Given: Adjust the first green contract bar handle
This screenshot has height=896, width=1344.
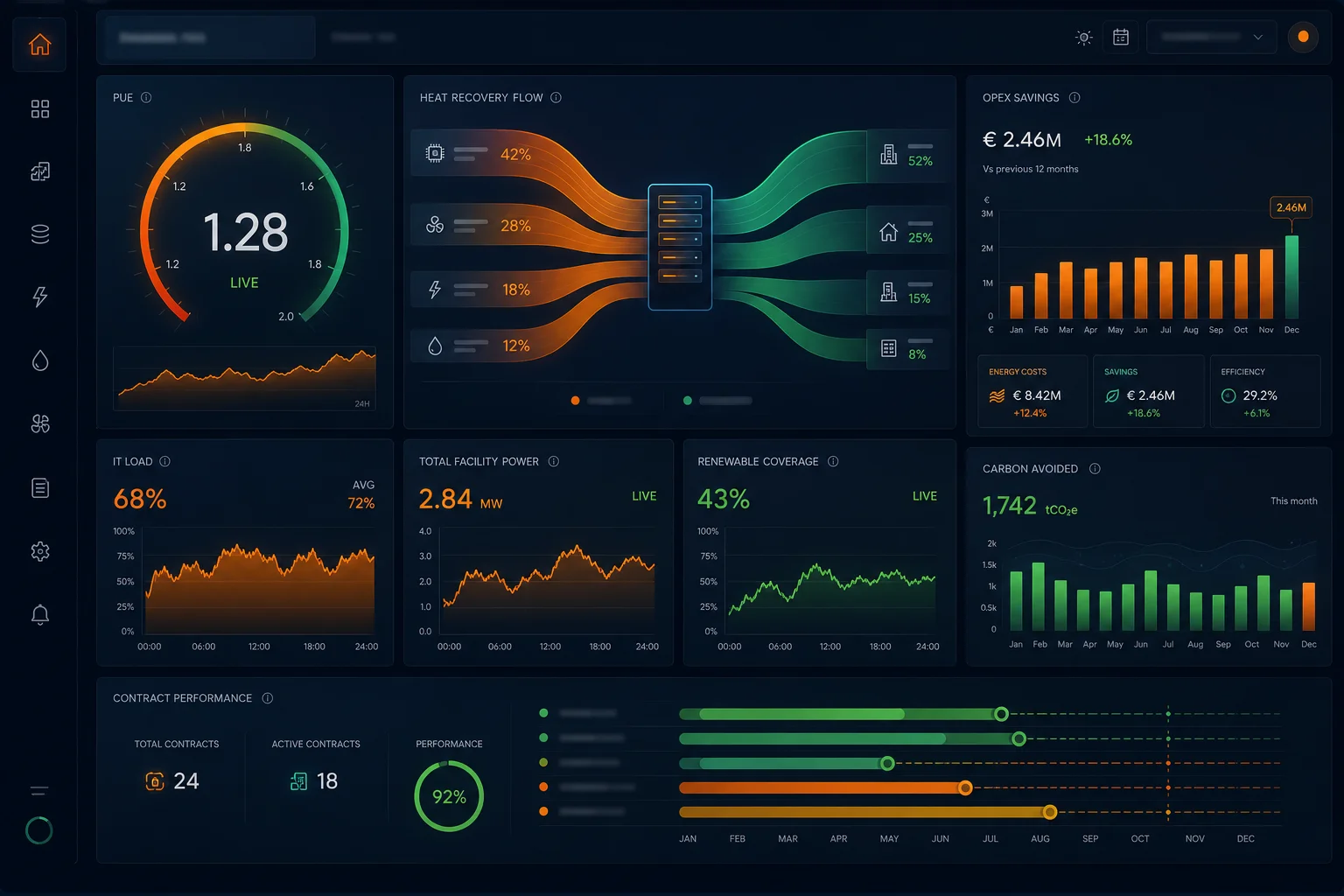Looking at the screenshot, I should (x=1001, y=714).
